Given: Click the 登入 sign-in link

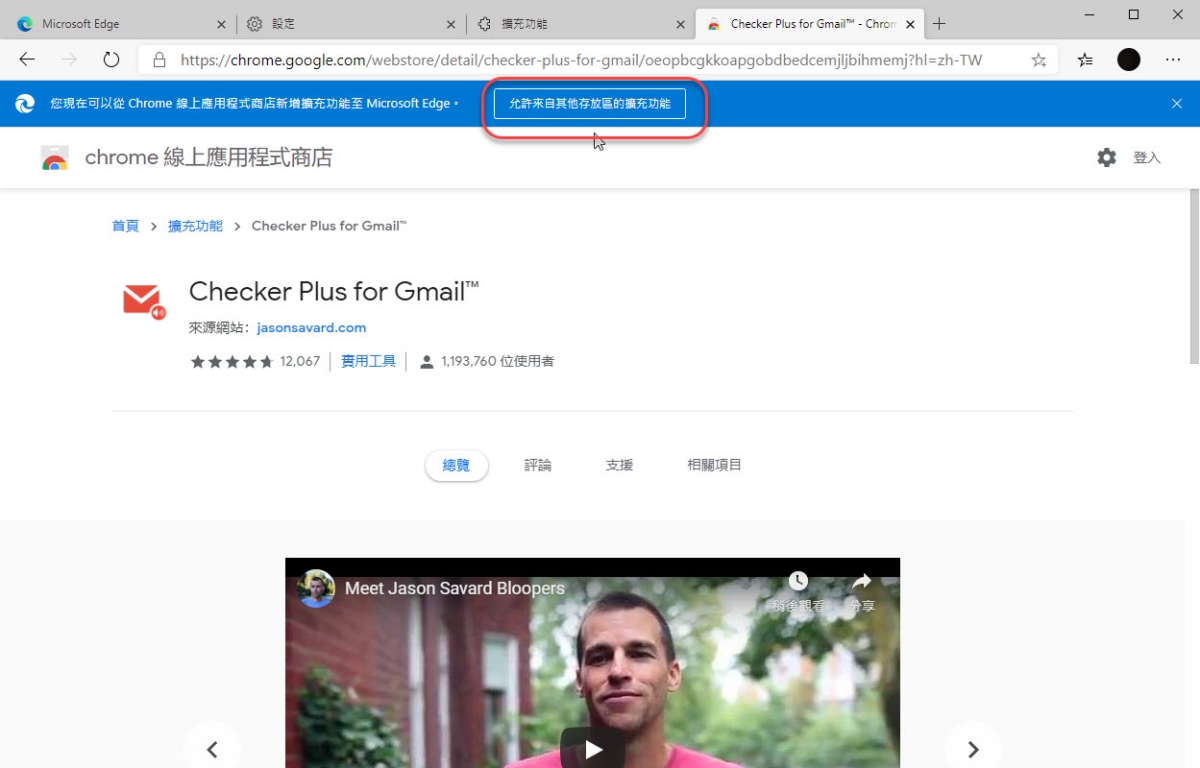Looking at the screenshot, I should (1147, 157).
